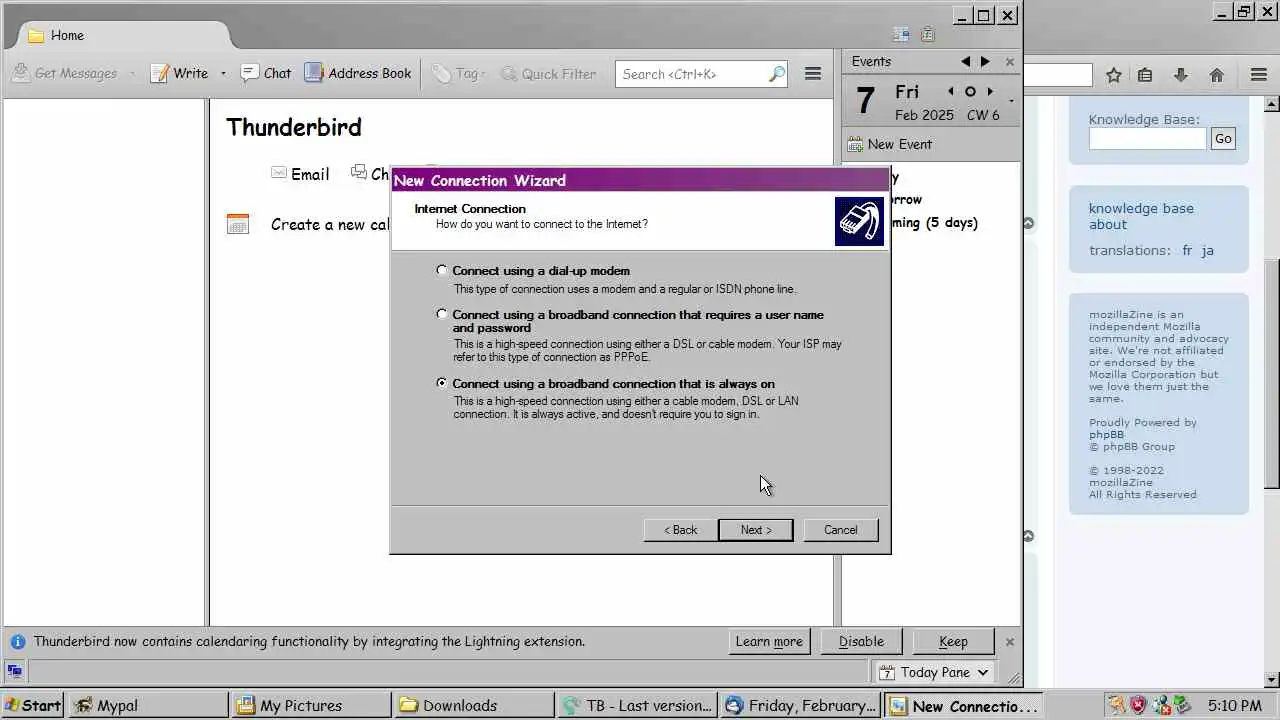Bookmark page with star icon in browser
Viewport: 1280px width, 720px height.
pyautogui.click(x=1113, y=75)
